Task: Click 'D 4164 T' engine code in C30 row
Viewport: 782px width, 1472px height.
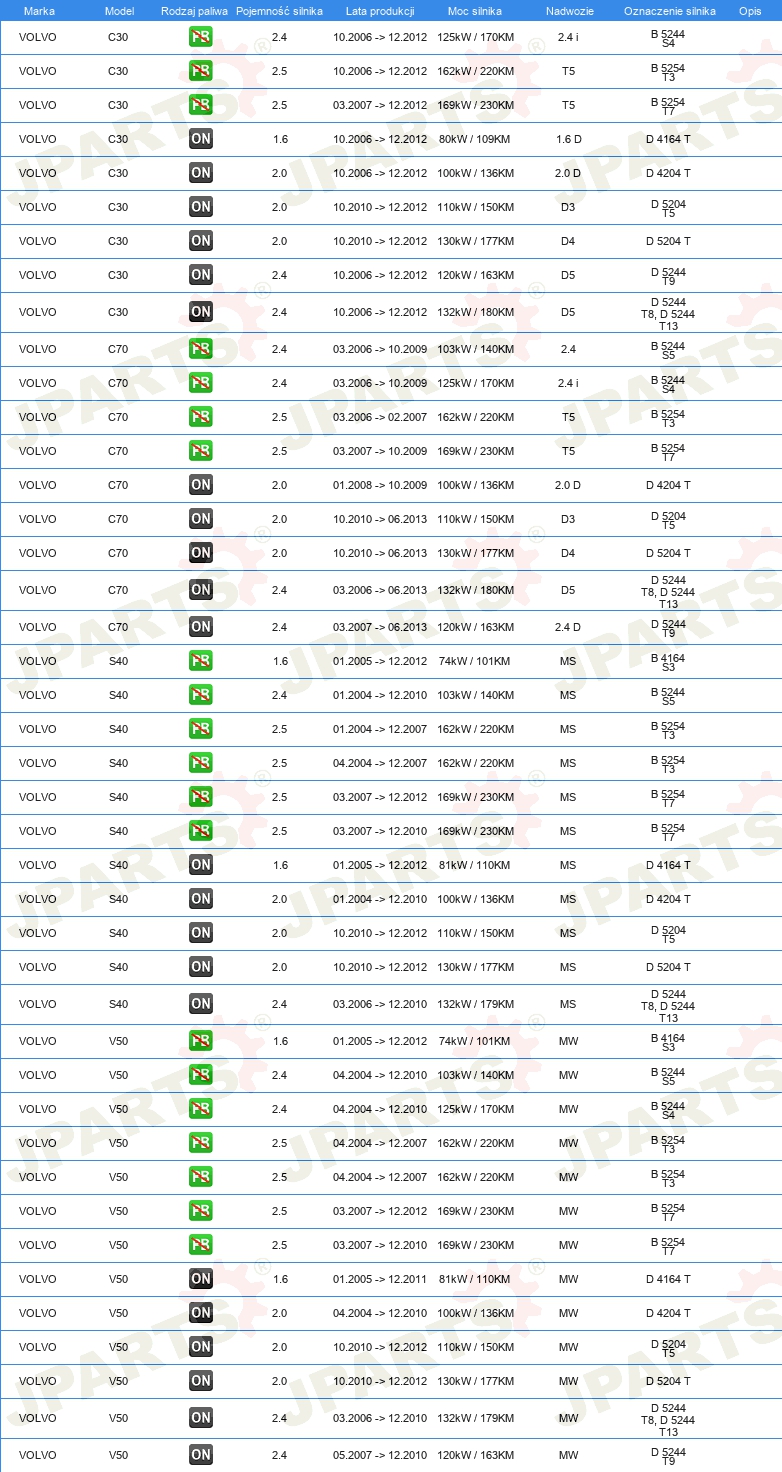Action: point(669,139)
